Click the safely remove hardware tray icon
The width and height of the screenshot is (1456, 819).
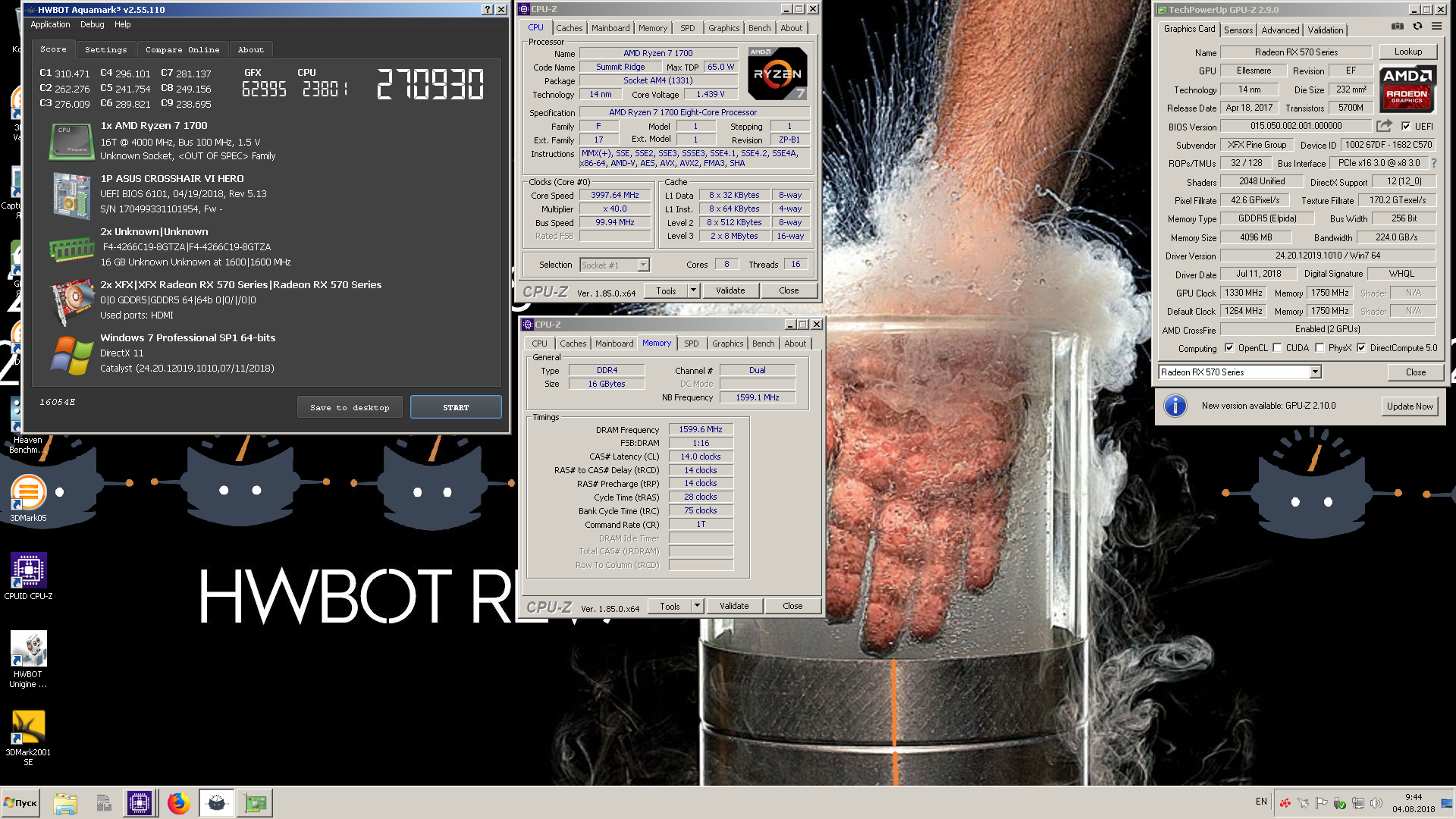(x=1339, y=802)
